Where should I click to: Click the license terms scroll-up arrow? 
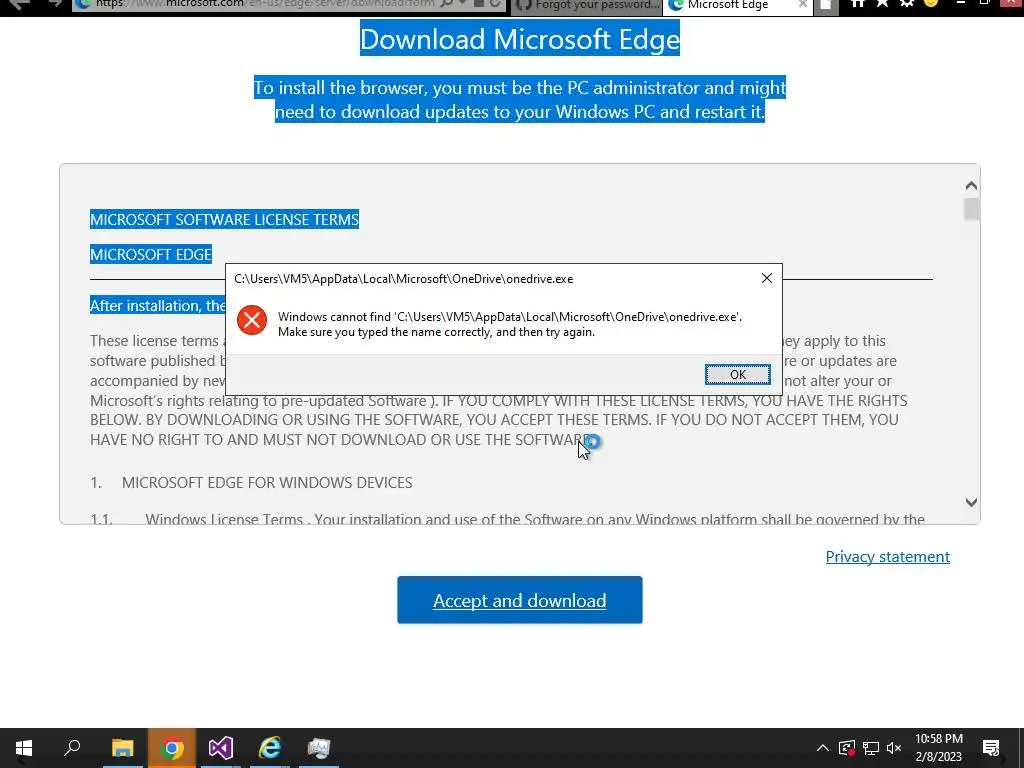971,186
